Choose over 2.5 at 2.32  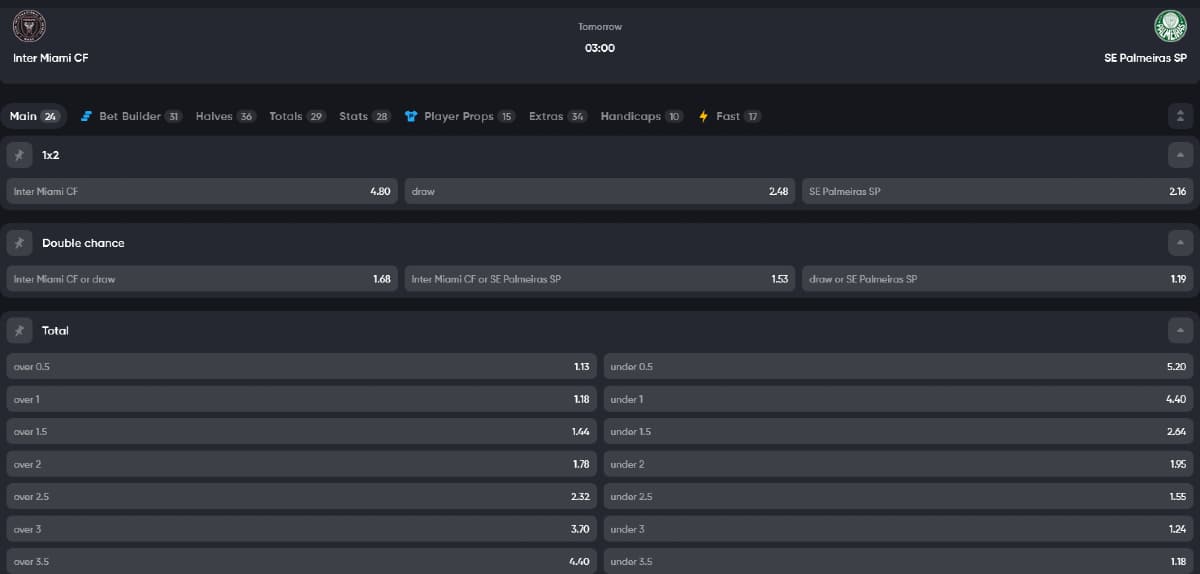[301, 496]
